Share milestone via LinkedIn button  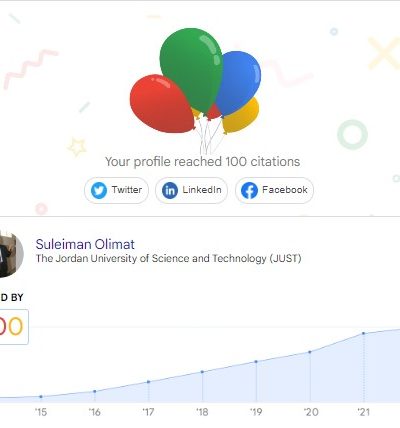191,190
